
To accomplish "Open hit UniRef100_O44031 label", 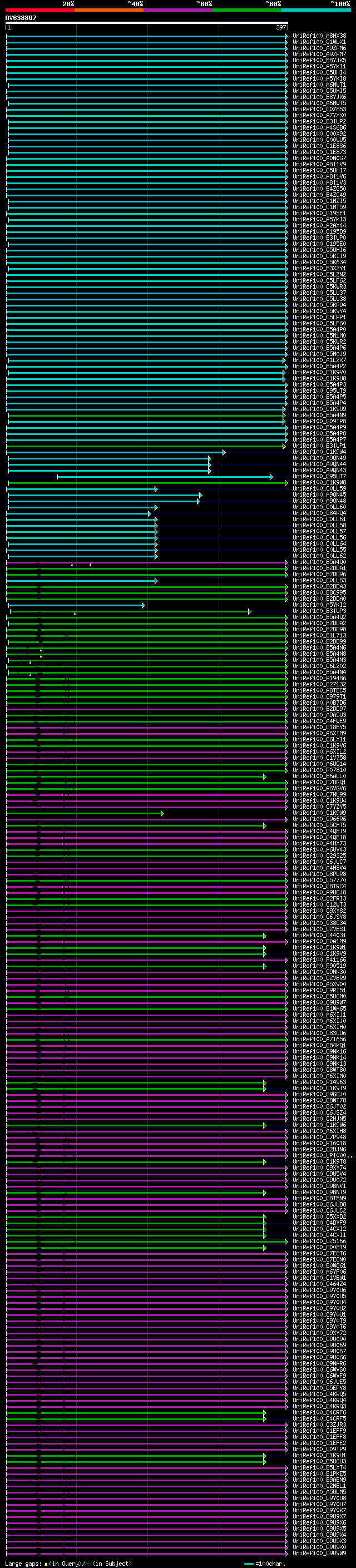I will pos(319,936).
